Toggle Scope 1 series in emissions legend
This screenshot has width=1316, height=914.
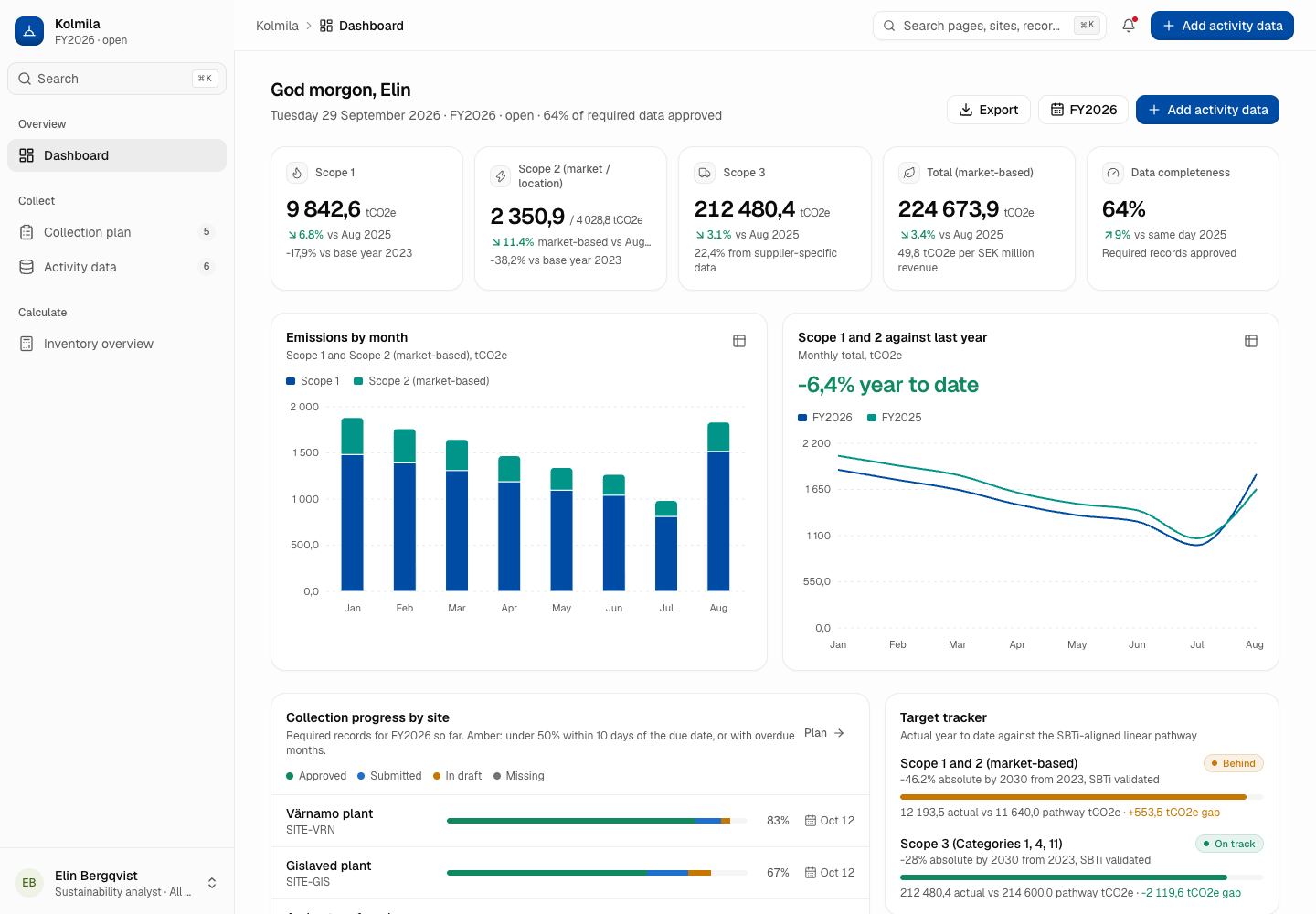[x=313, y=381]
